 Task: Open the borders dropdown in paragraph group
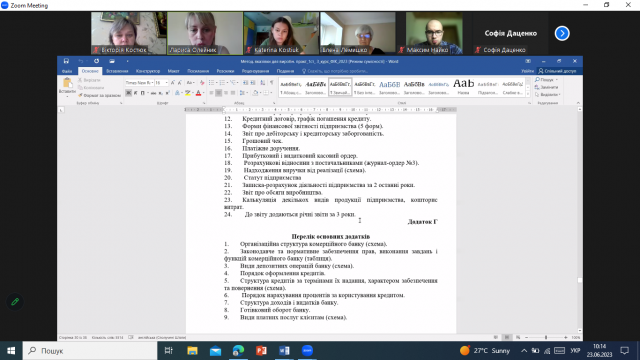click(271, 93)
